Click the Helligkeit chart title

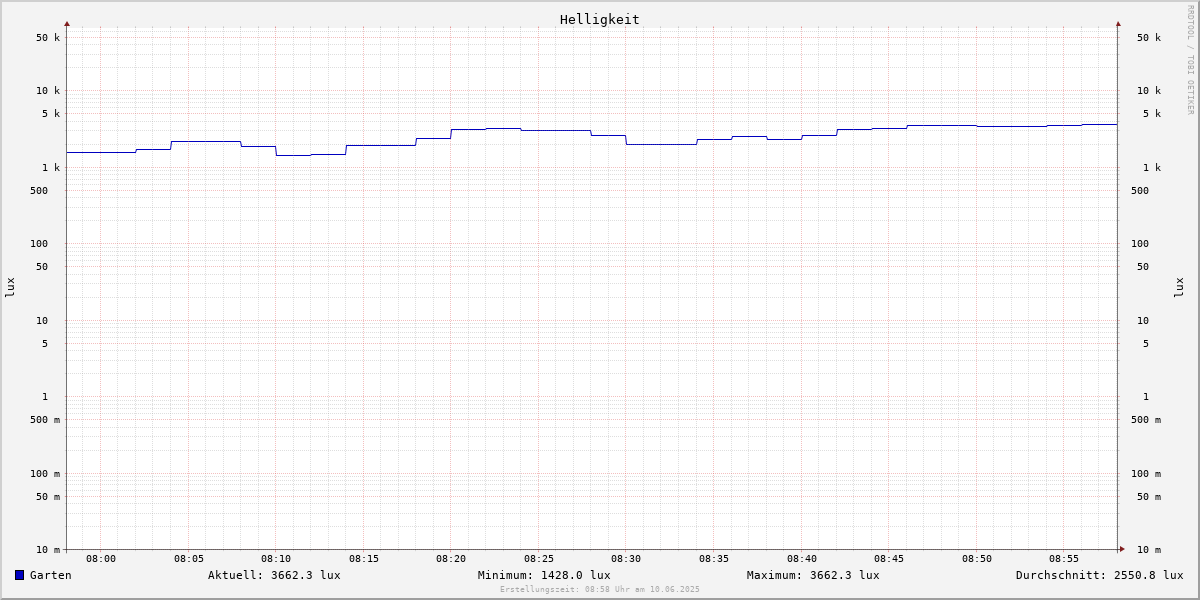(x=600, y=19)
